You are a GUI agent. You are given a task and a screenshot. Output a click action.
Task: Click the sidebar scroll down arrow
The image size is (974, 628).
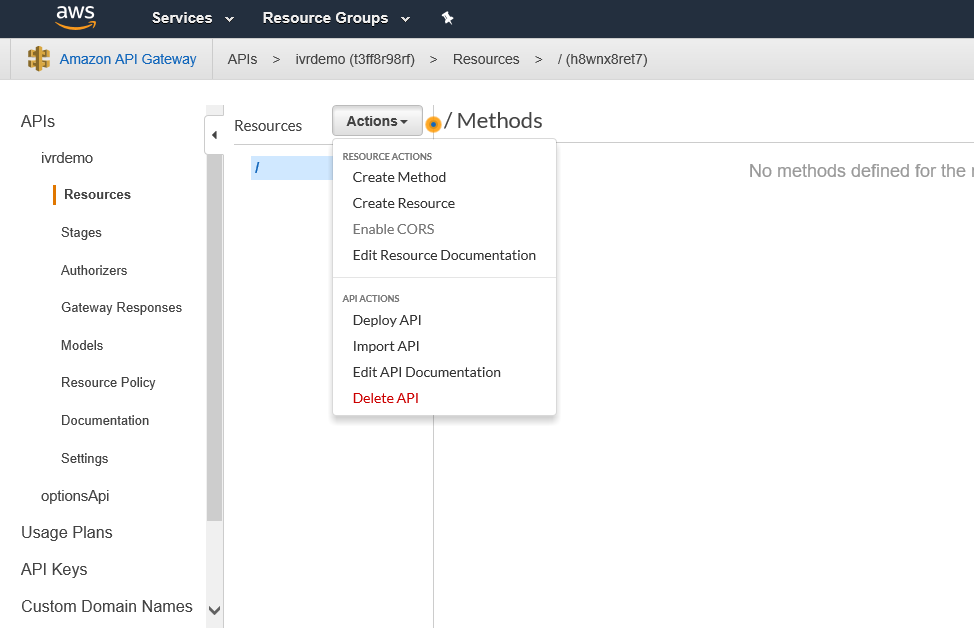click(214, 609)
